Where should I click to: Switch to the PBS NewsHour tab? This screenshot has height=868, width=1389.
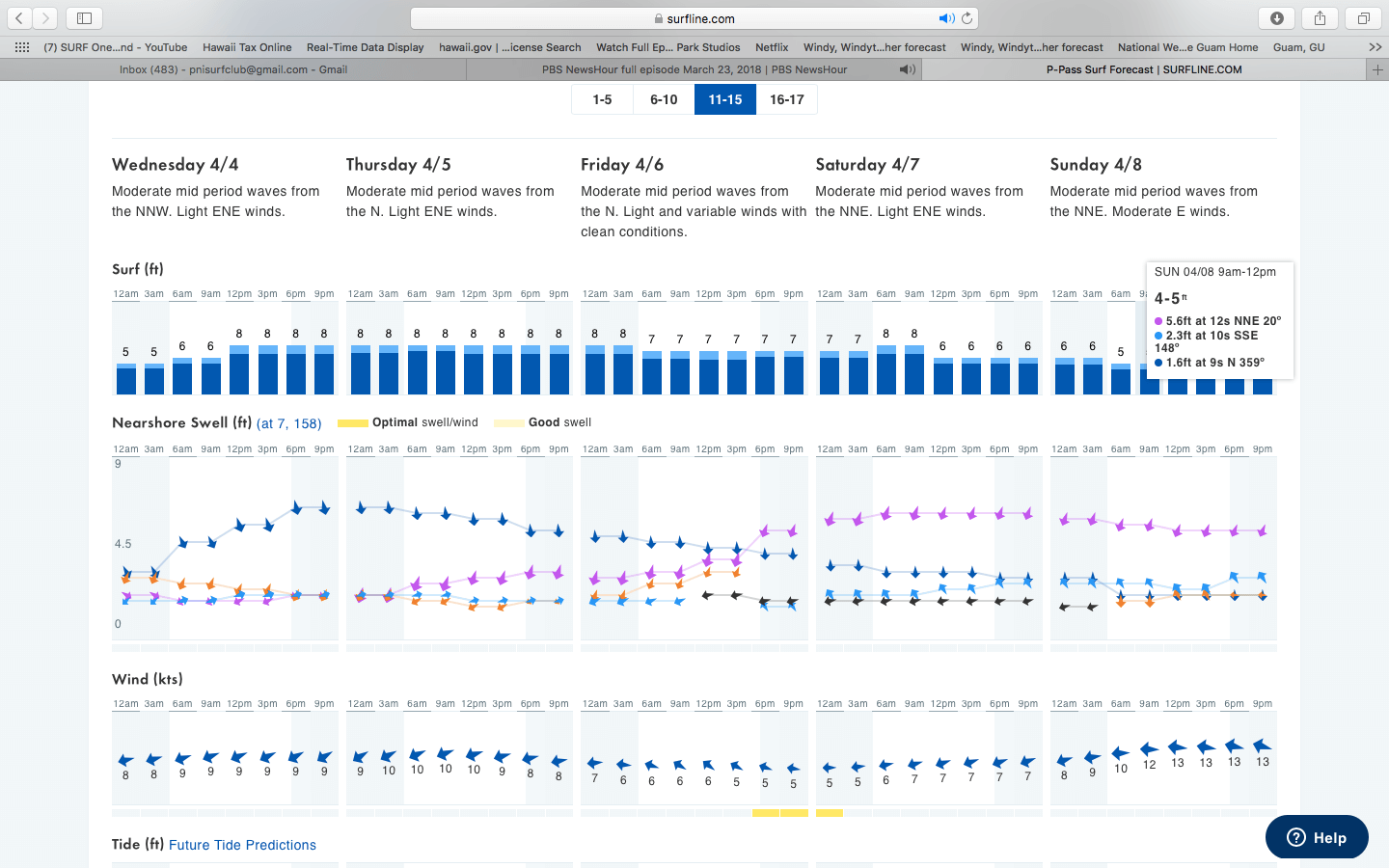pos(694,69)
